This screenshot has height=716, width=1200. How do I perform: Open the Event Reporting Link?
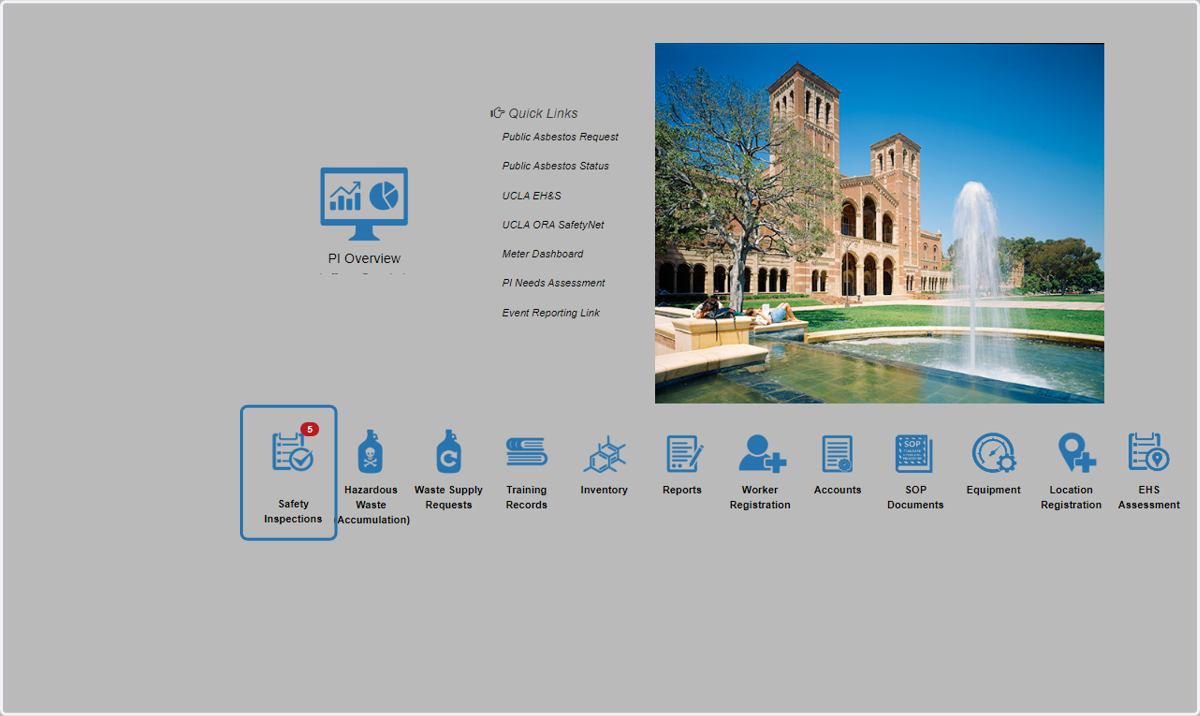551,313
